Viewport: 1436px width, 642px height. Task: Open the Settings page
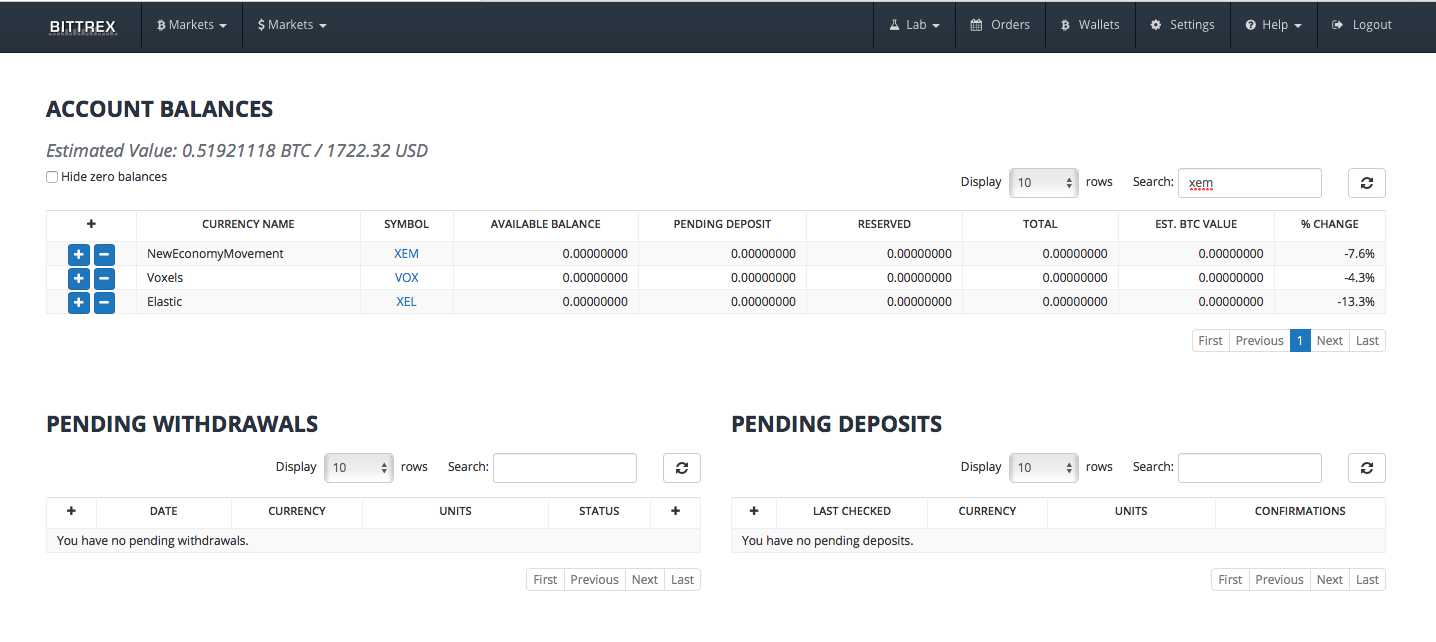pyautogui.click(x=1182, y=25)
